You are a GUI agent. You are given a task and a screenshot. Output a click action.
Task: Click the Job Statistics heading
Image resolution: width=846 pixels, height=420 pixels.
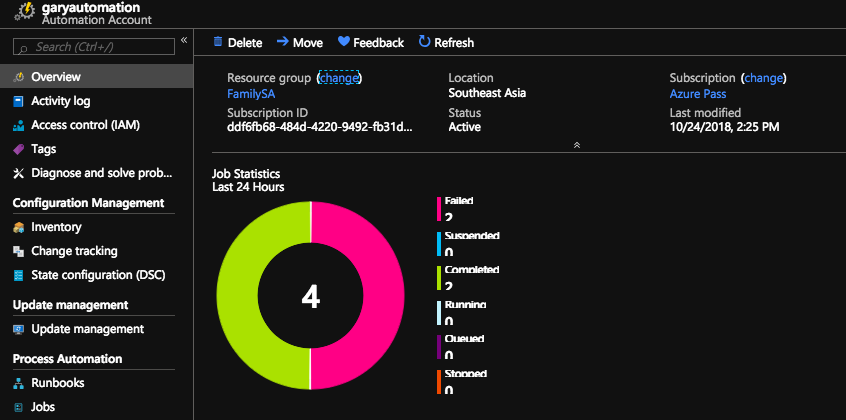(x=246, y=174)
